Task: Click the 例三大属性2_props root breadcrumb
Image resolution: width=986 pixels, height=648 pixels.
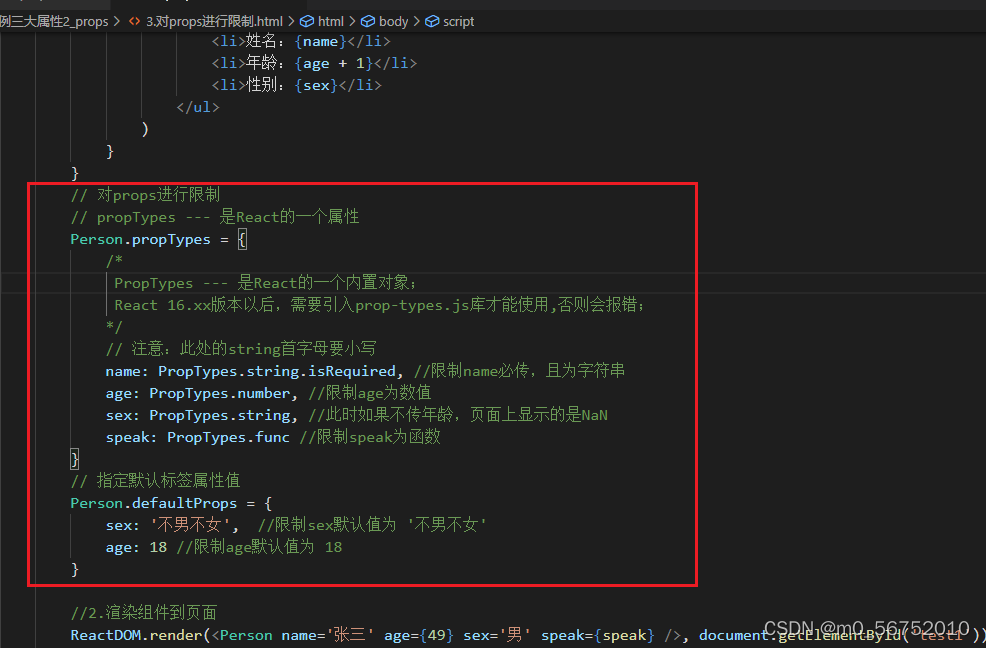Action: 55,20
